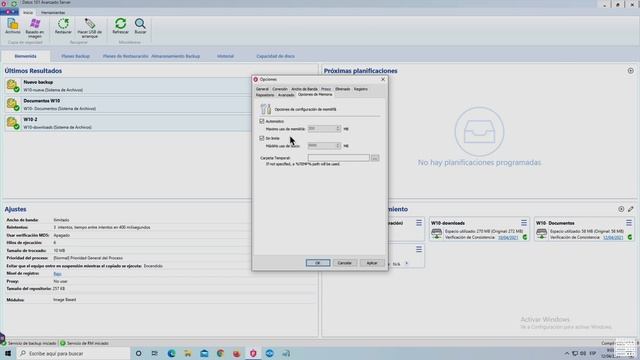
Task: Click consistency date link on W10-downloads
Action: 508,237
